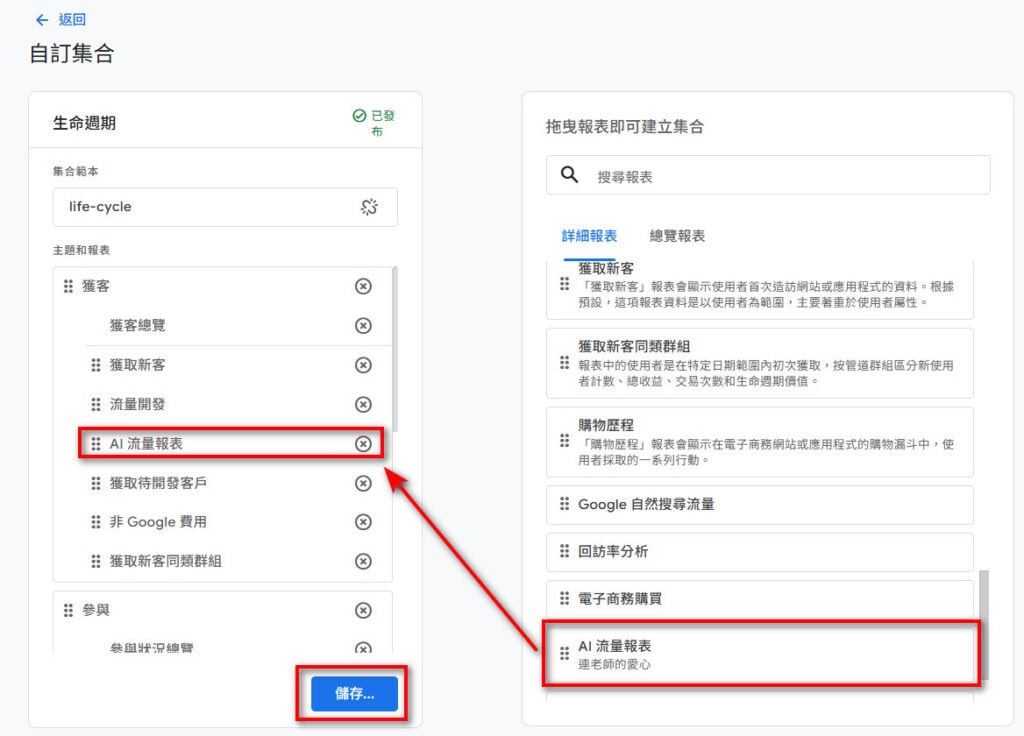Remove 獲客總覽 report using X icon
The height and width of the screenshot is (736, 1024).
[x=363, y=326]
